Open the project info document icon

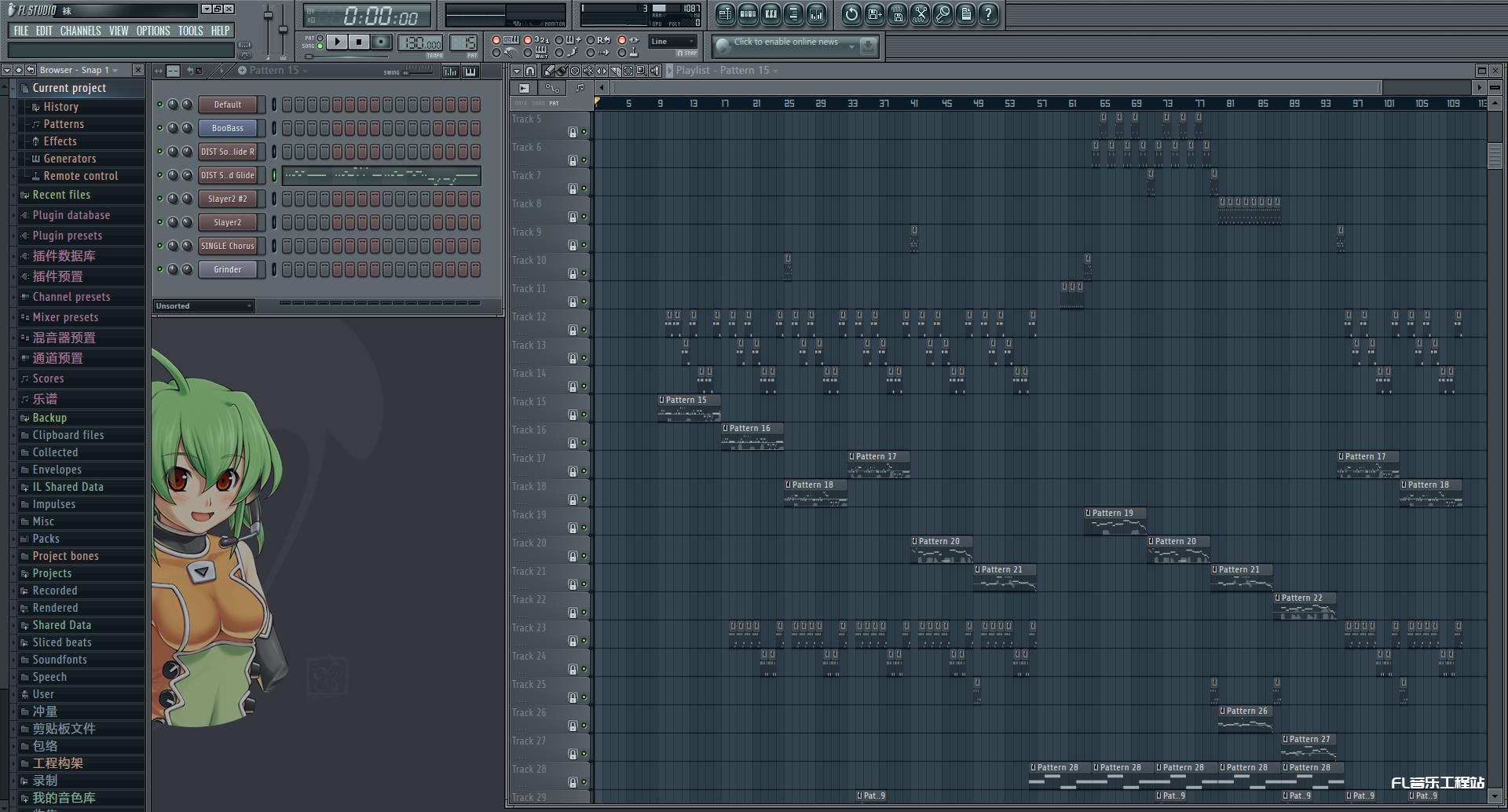click(965, 13)
